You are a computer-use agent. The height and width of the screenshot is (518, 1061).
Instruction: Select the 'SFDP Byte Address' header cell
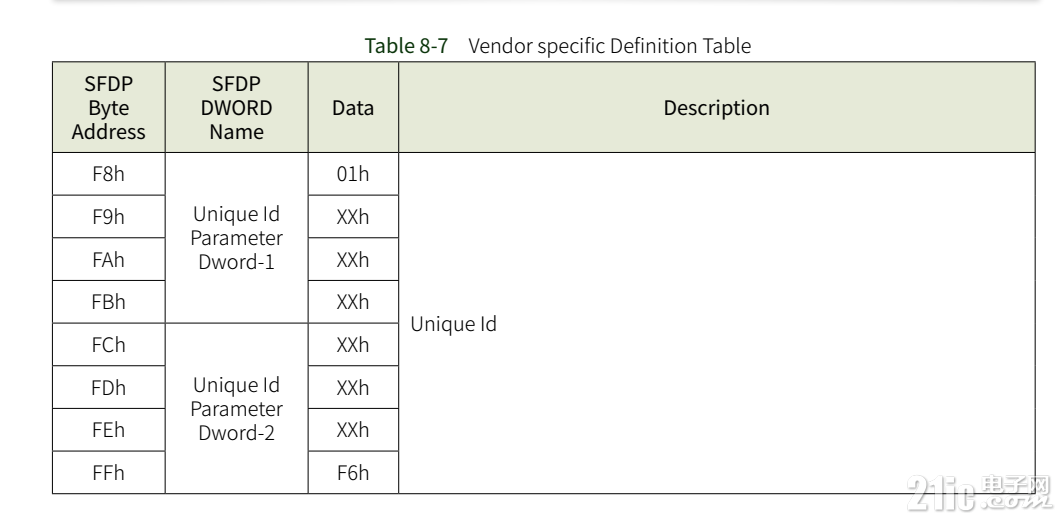(109, 108)
